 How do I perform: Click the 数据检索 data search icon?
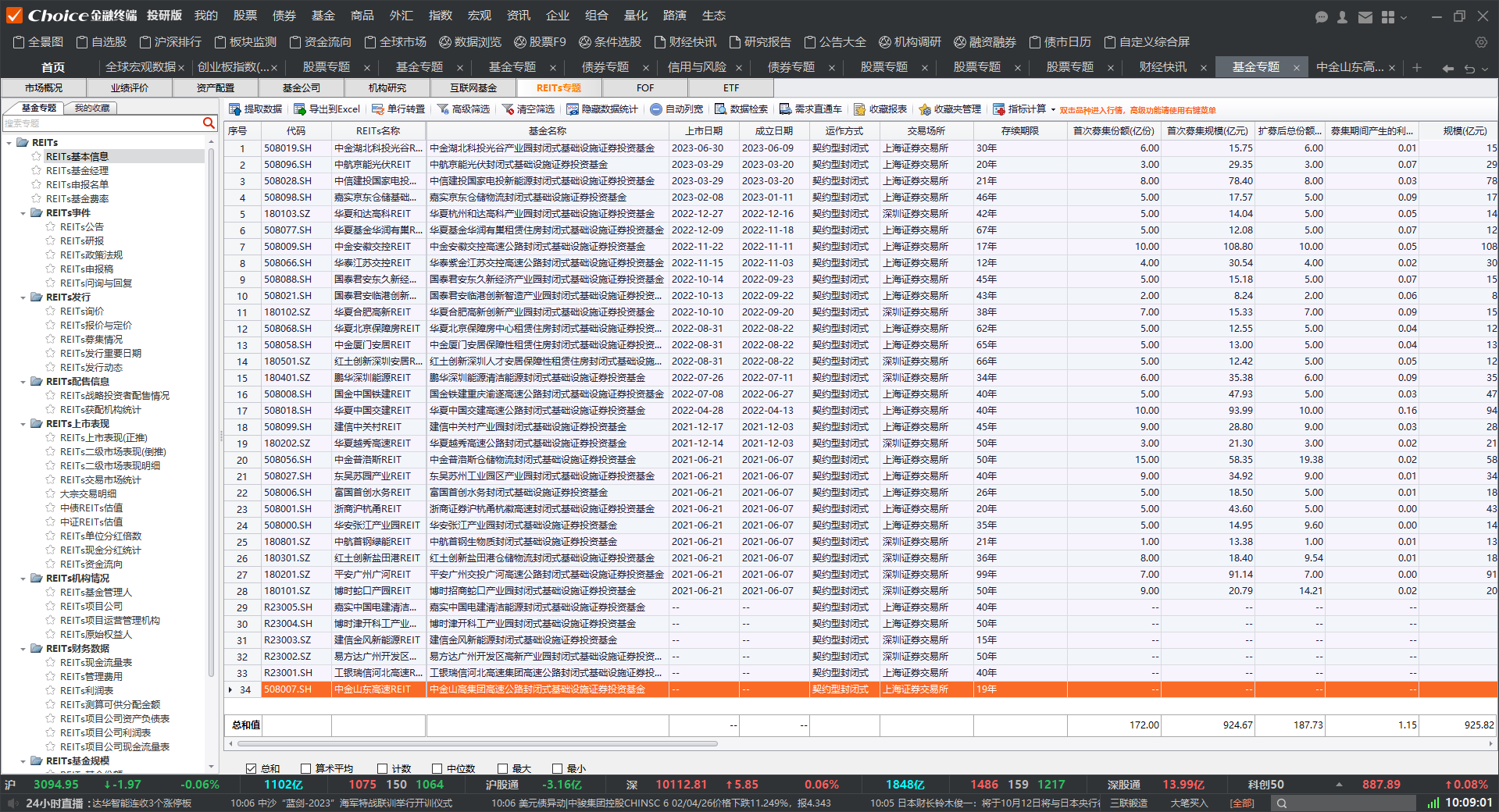721,109
